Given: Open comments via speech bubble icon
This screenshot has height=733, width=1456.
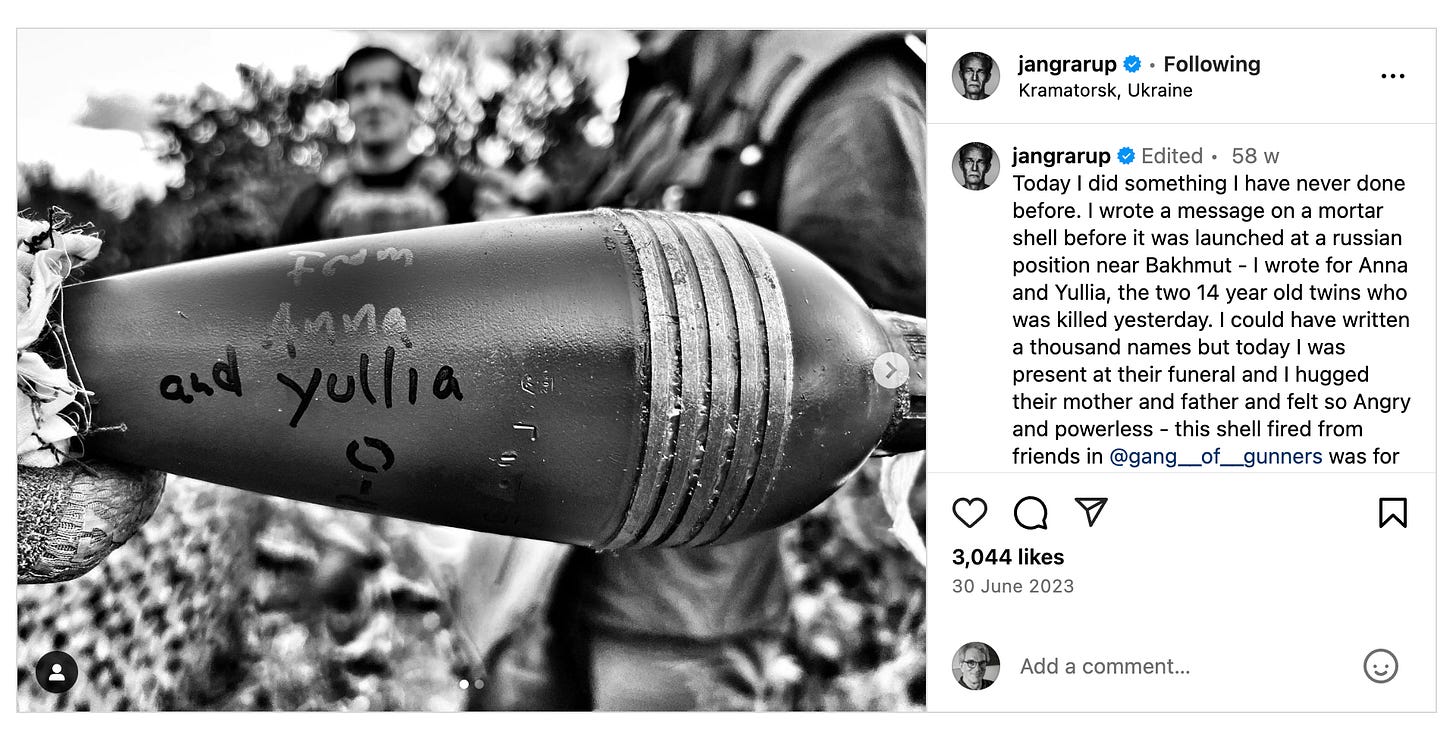Looking at the screenshot, I should coord(1030,513).
